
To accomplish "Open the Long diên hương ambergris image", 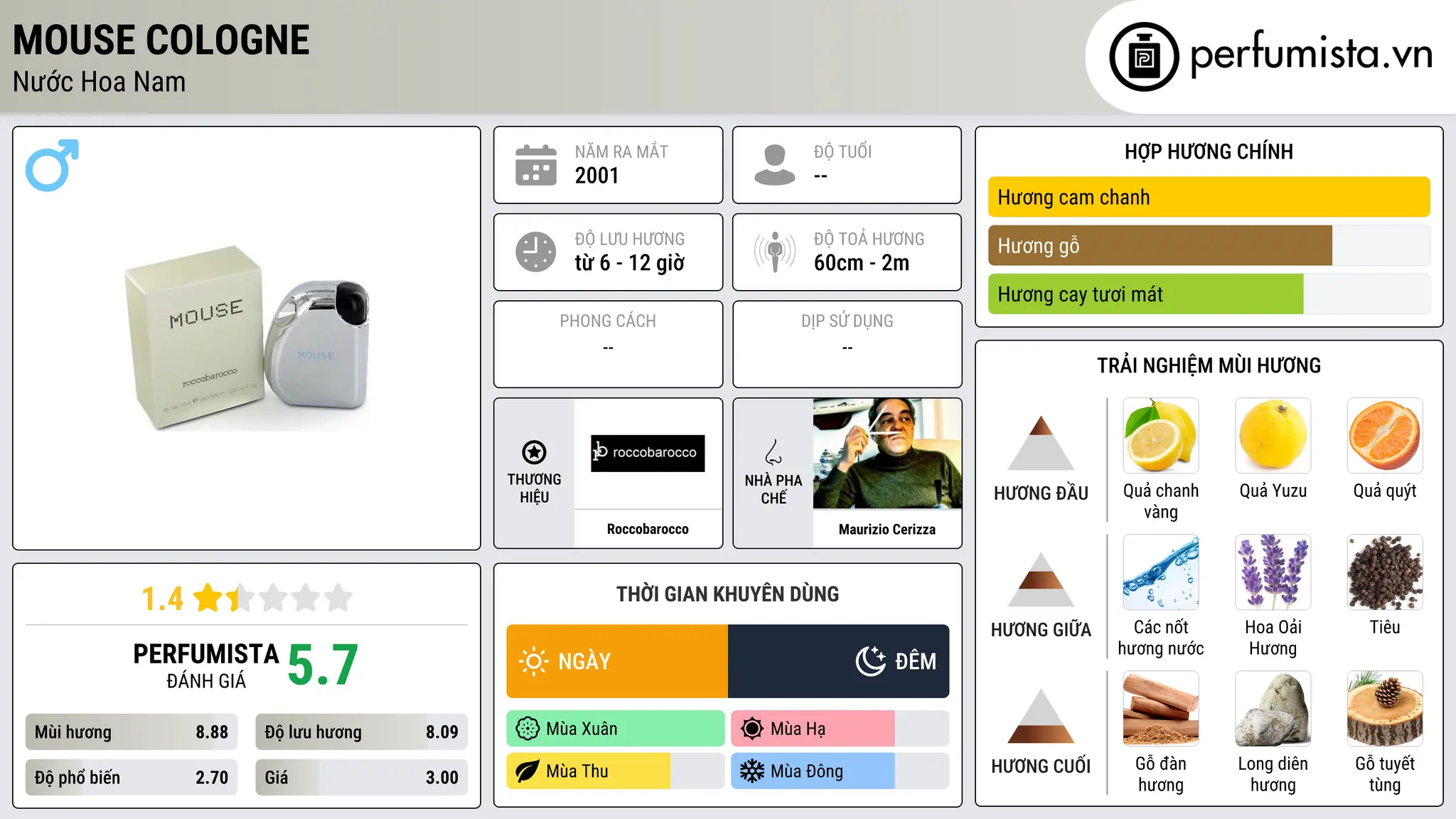I will tap(1273, 709).
